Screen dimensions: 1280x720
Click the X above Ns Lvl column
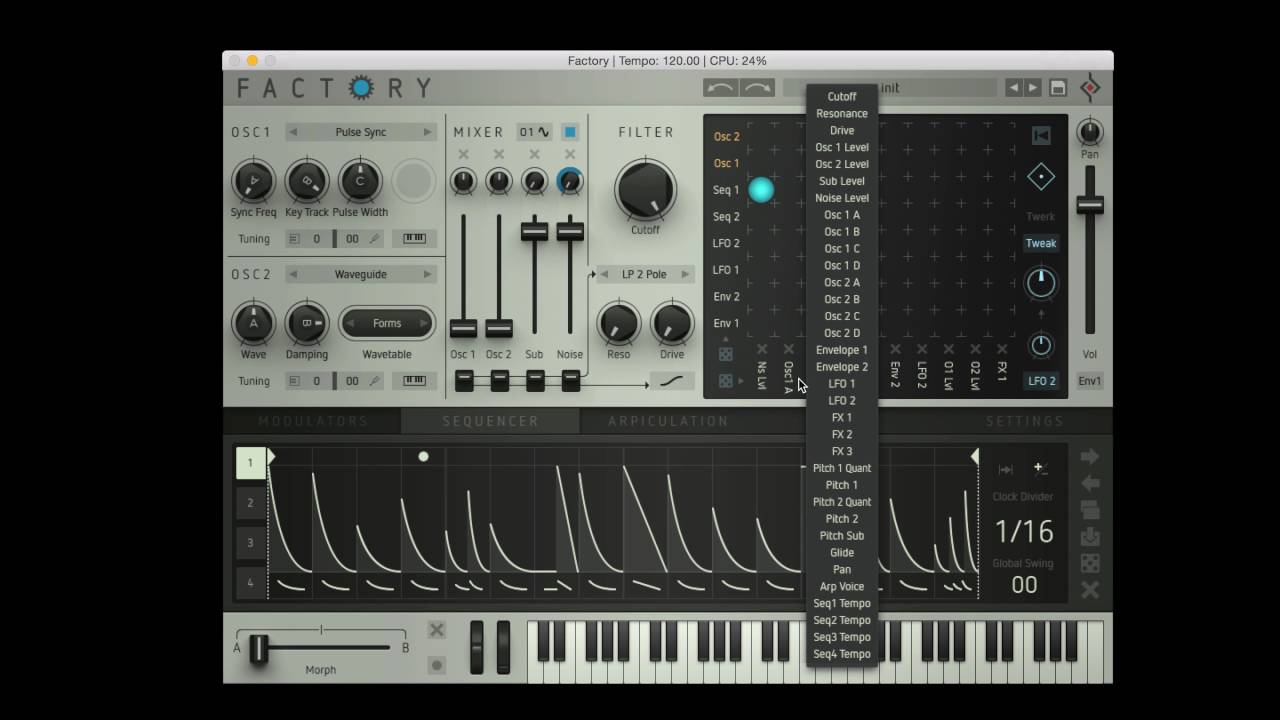[x=762, y=349]
